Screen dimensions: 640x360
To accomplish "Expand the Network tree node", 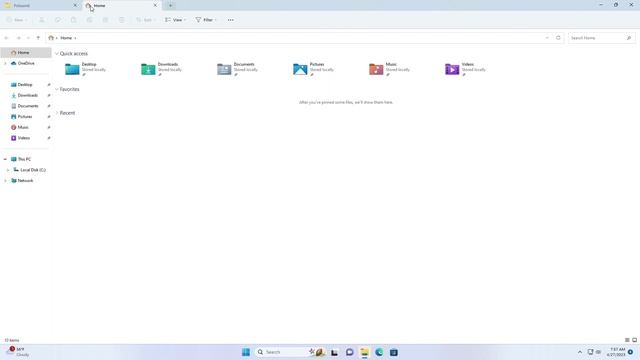I will coord(5,180).
